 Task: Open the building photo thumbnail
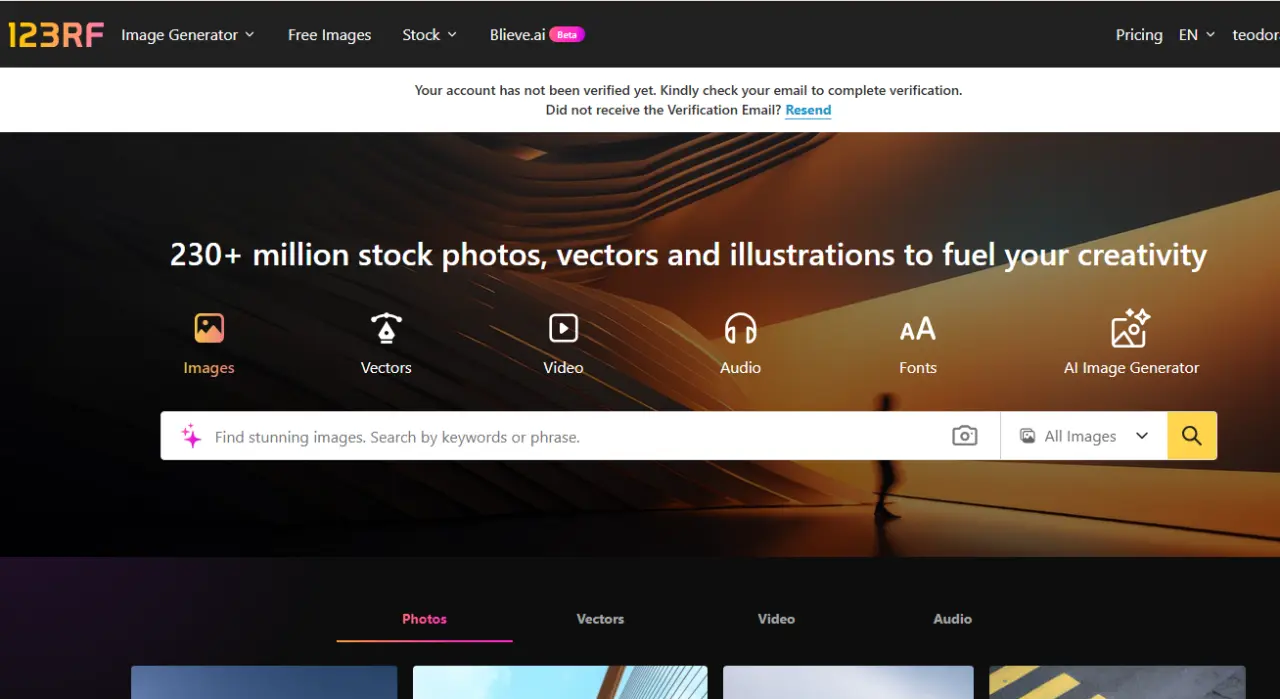pyautogui.click(x=560, y=682)
